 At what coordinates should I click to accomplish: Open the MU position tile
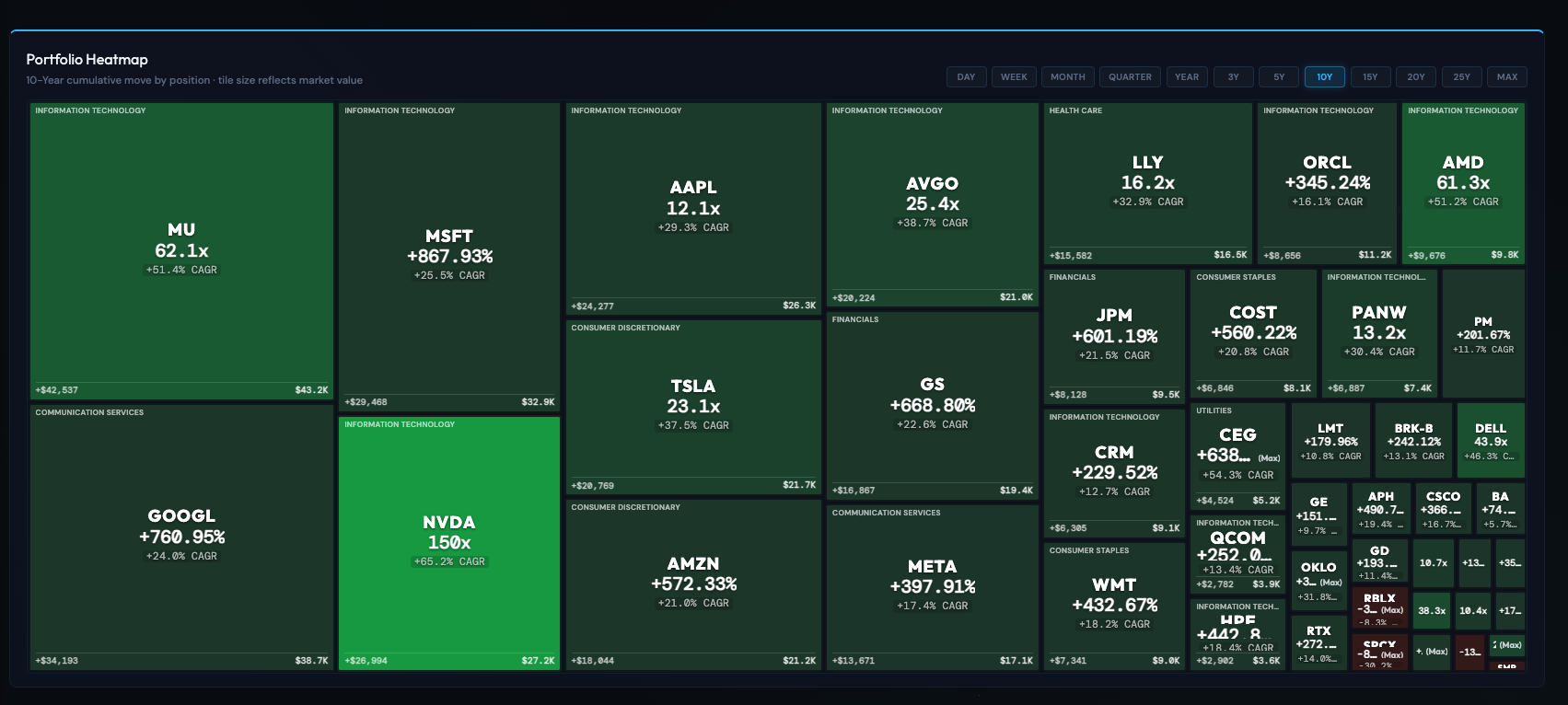pos(181,250)
